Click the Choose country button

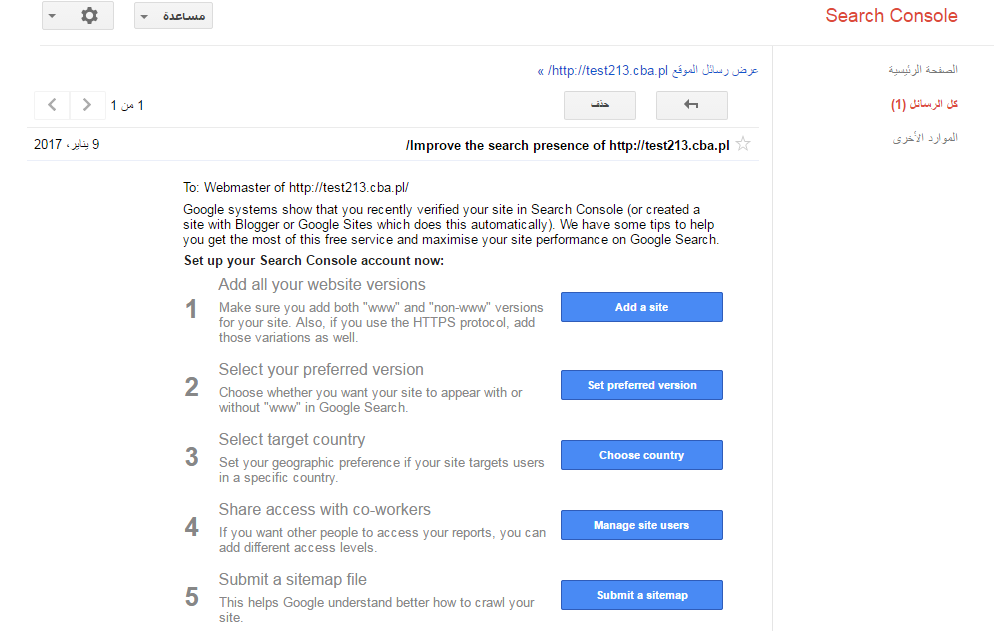coord(642,455)
